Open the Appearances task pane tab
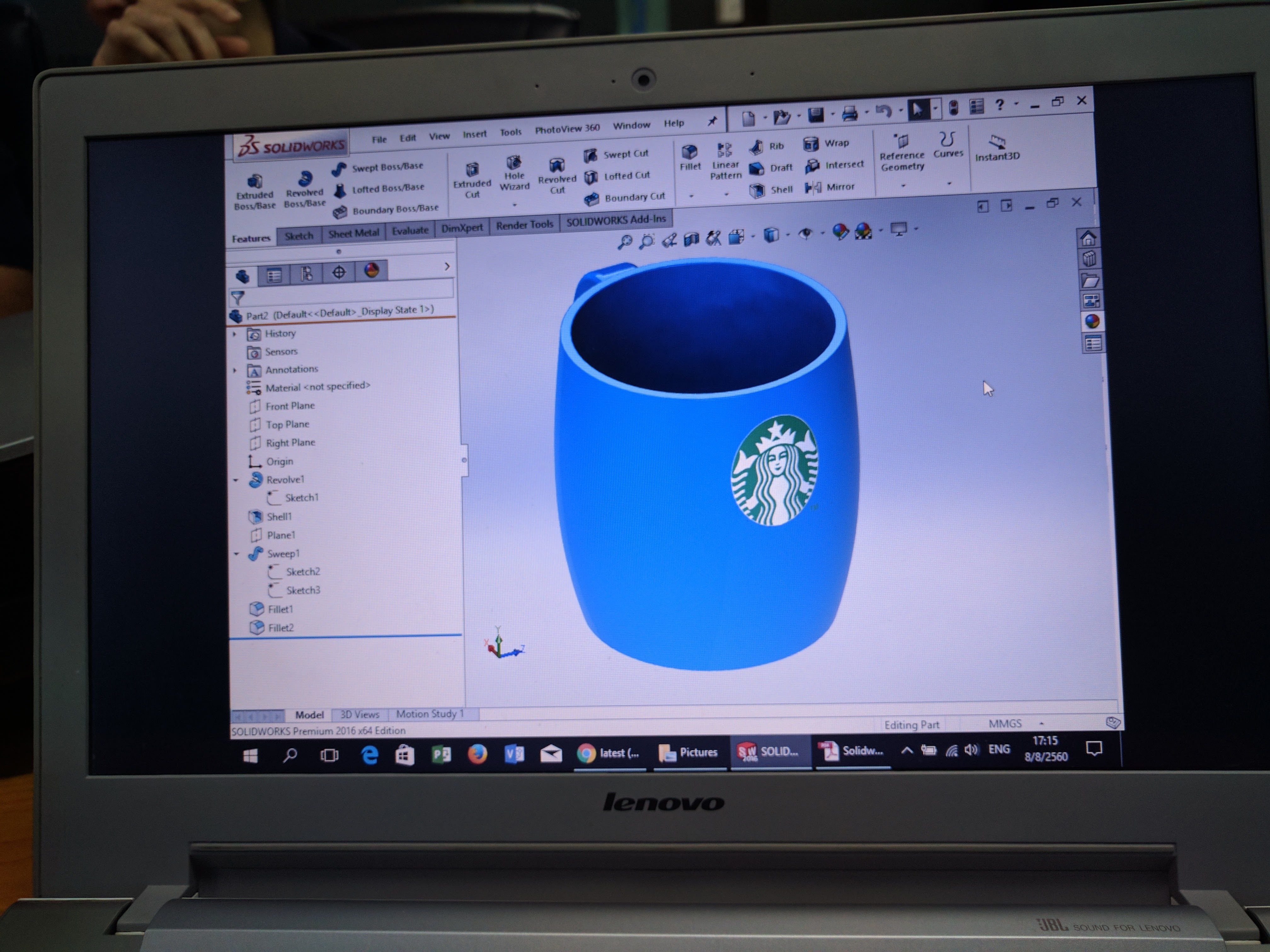The height and width of the screenshot is (952, 1270). point(1093,321)
